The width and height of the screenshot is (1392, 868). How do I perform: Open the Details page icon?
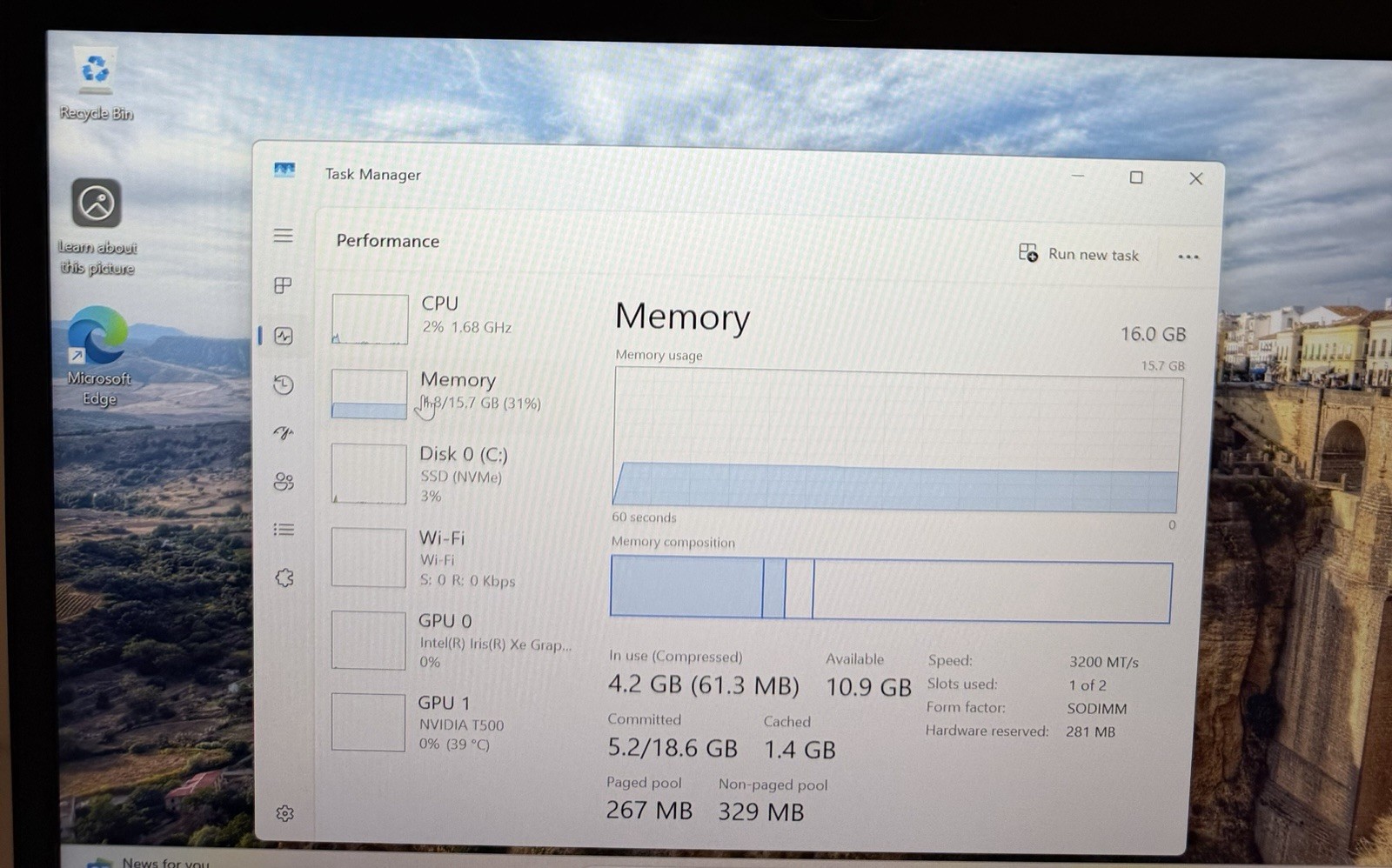284,529
